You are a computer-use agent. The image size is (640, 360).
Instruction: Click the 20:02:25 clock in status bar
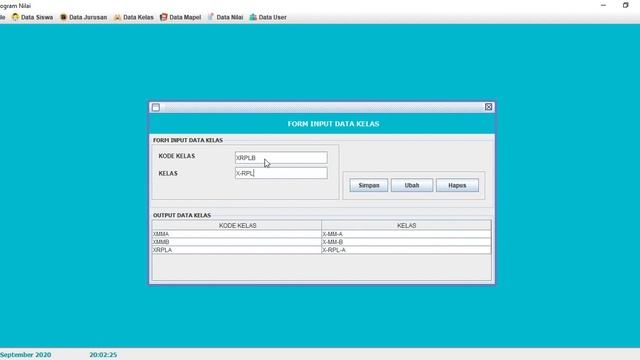tap(103, 355)
